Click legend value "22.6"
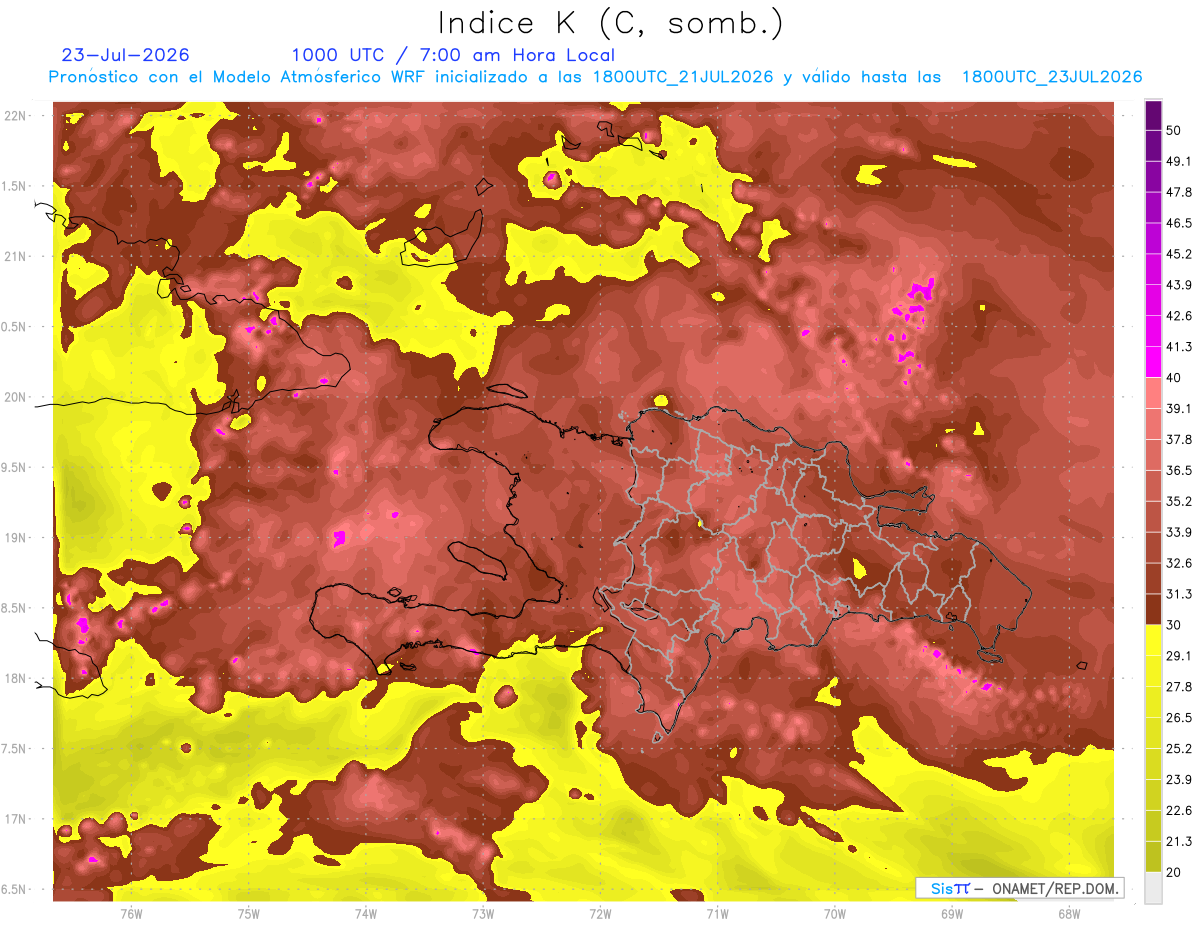Image resolution: width=1200 pixels, height=927 pixels. [x=1179, y=810]
